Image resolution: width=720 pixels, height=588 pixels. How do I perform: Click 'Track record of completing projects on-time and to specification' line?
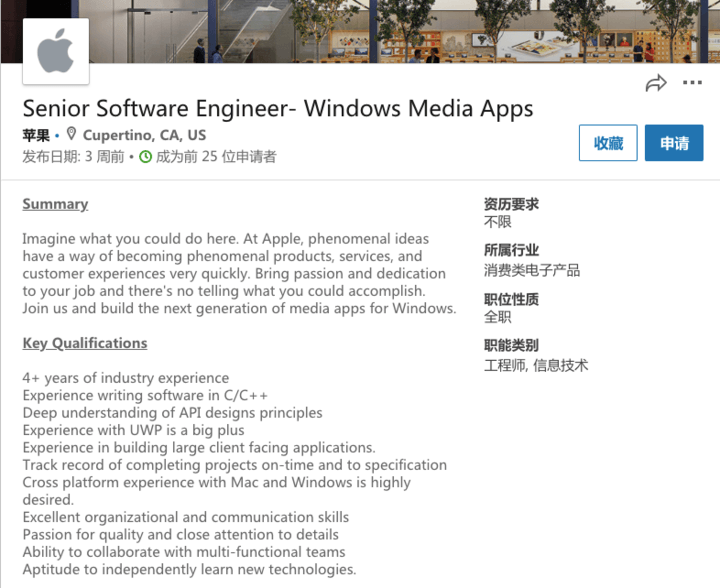tap(235, 465)
